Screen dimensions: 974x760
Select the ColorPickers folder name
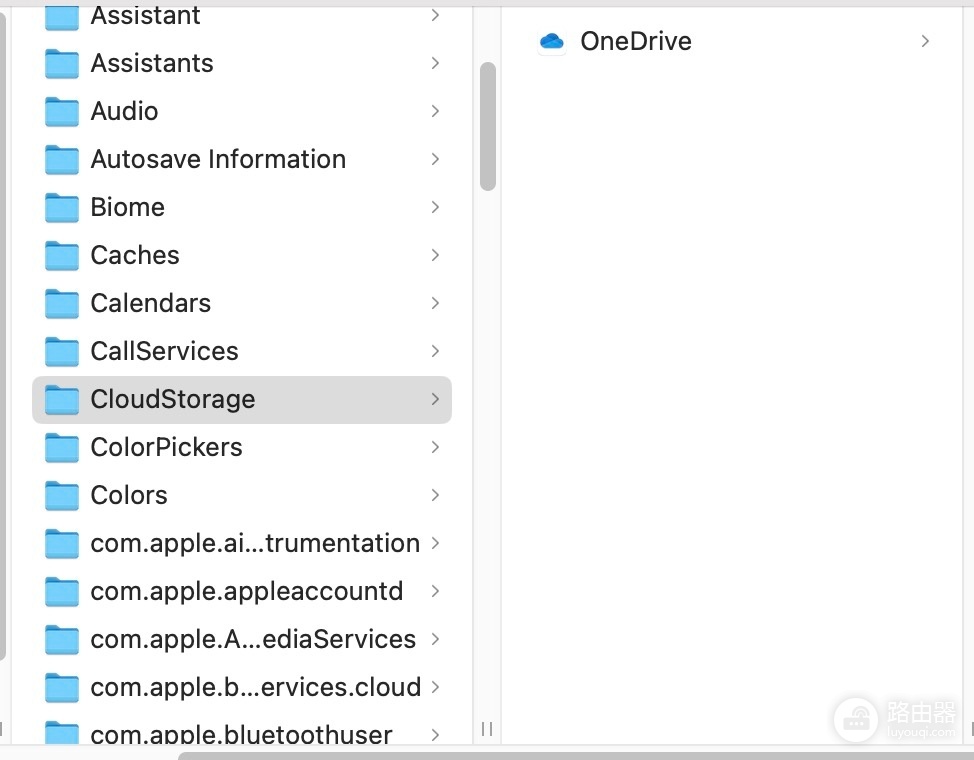pos(166,447)
